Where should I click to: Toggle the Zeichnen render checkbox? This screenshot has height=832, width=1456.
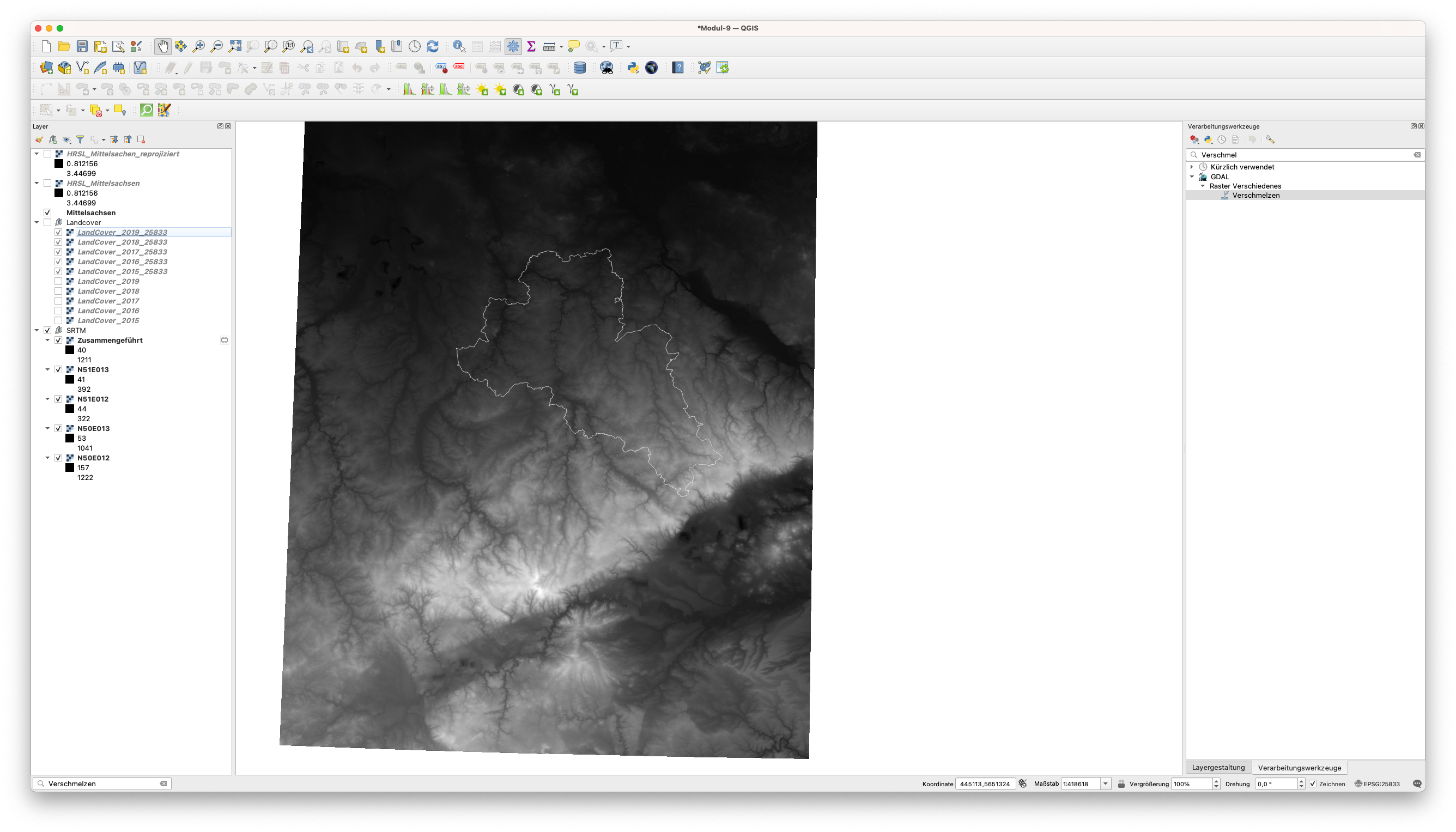click(x=1313, y=784)
